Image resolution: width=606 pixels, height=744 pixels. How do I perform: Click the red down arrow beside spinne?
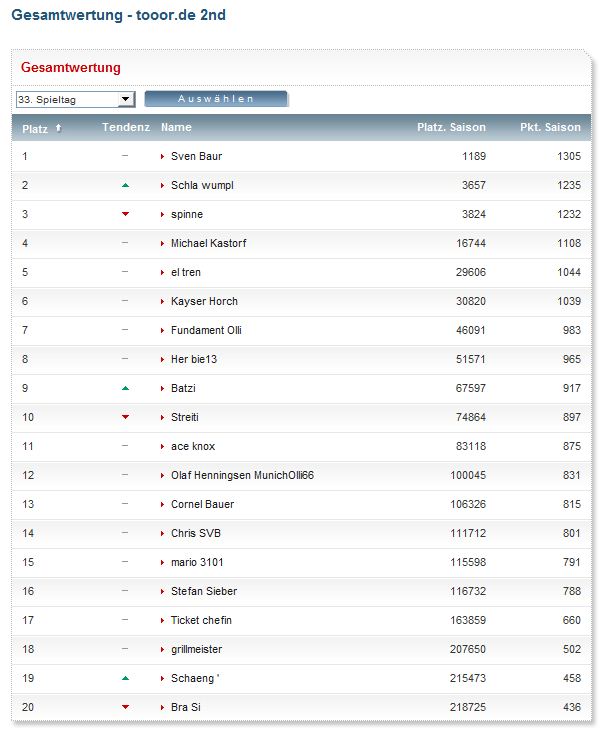coord(125,214)
